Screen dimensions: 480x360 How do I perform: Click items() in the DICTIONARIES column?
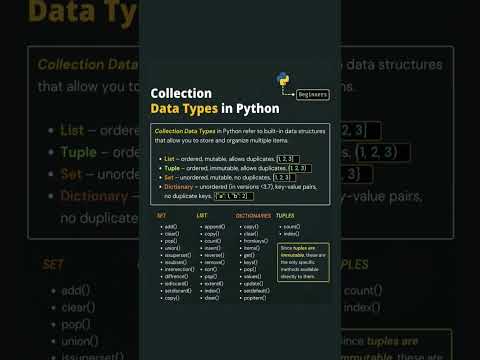pos(251,248)
